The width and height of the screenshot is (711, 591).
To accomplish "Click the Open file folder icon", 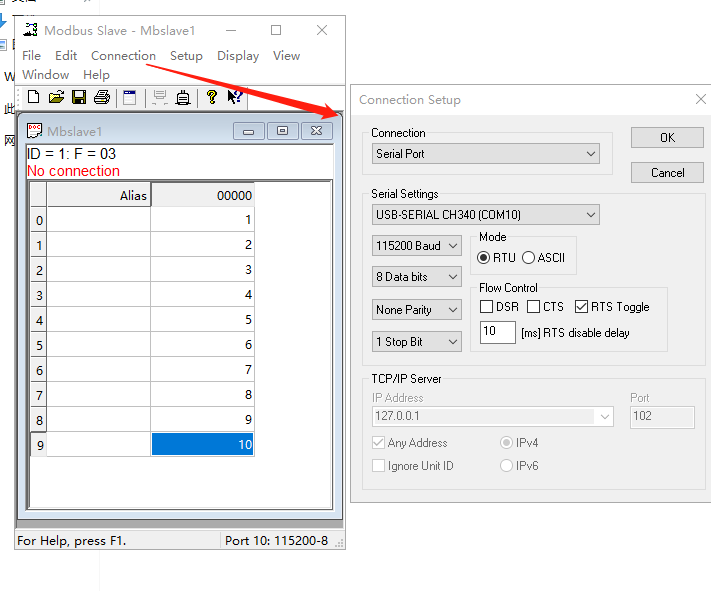I will [x=56, y=97].
